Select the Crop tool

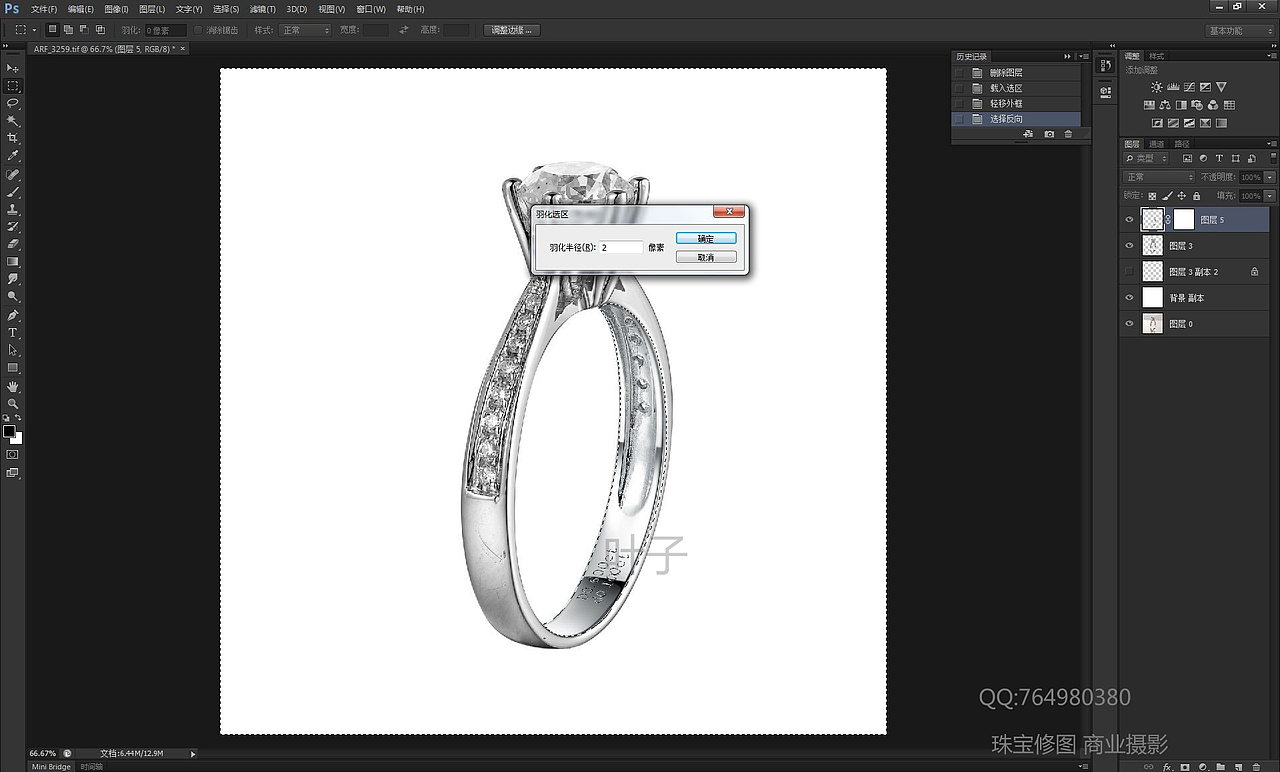(x=13, y=138)
